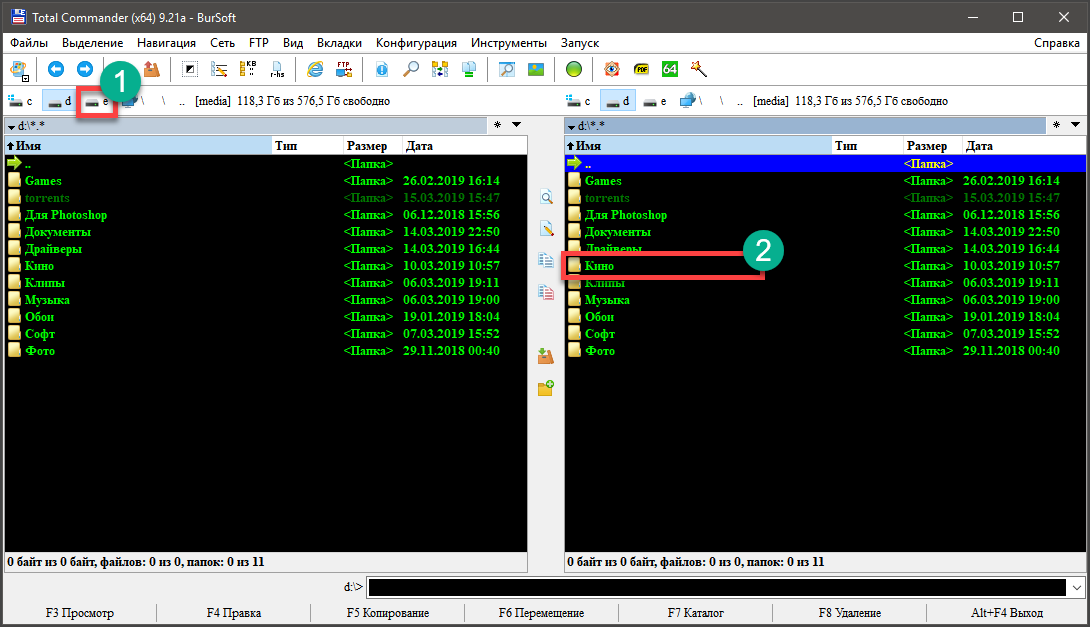This screenshot has height=627, width=1090.
Task: Click the magic wand toolbar icon
Action: click(x=699, y=69)
